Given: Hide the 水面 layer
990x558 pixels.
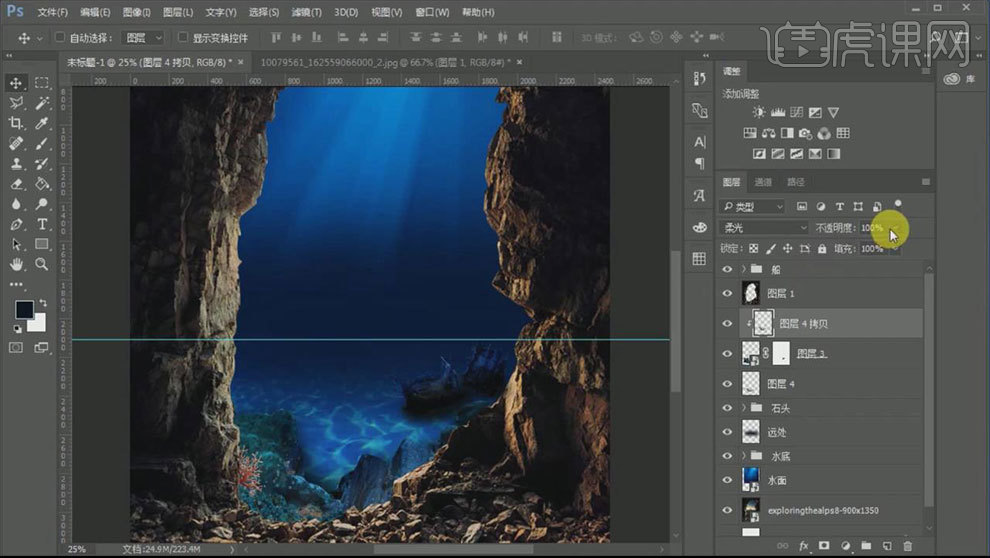Looking at the screenshot, I should 727,480.
